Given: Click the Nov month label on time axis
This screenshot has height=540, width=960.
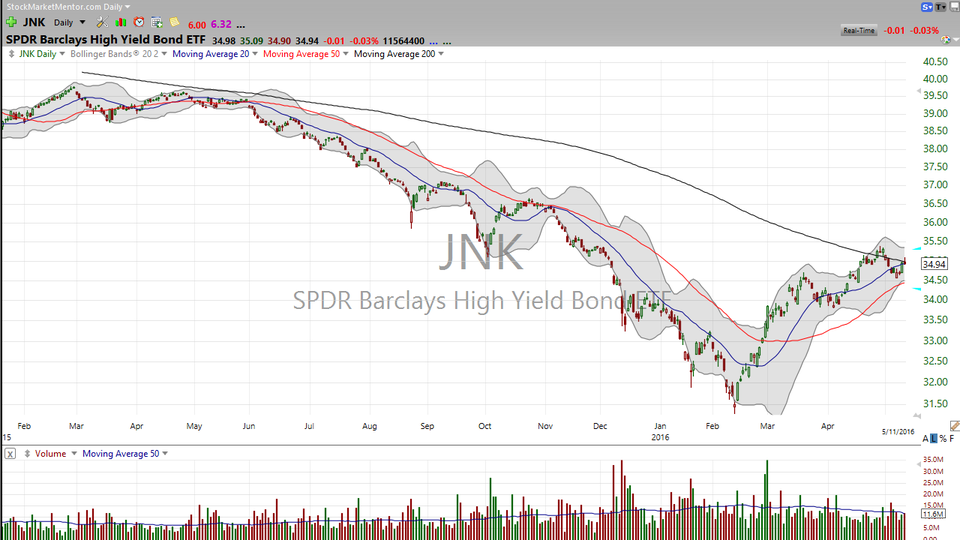Looking at the screenshot, I should point(545,426).
